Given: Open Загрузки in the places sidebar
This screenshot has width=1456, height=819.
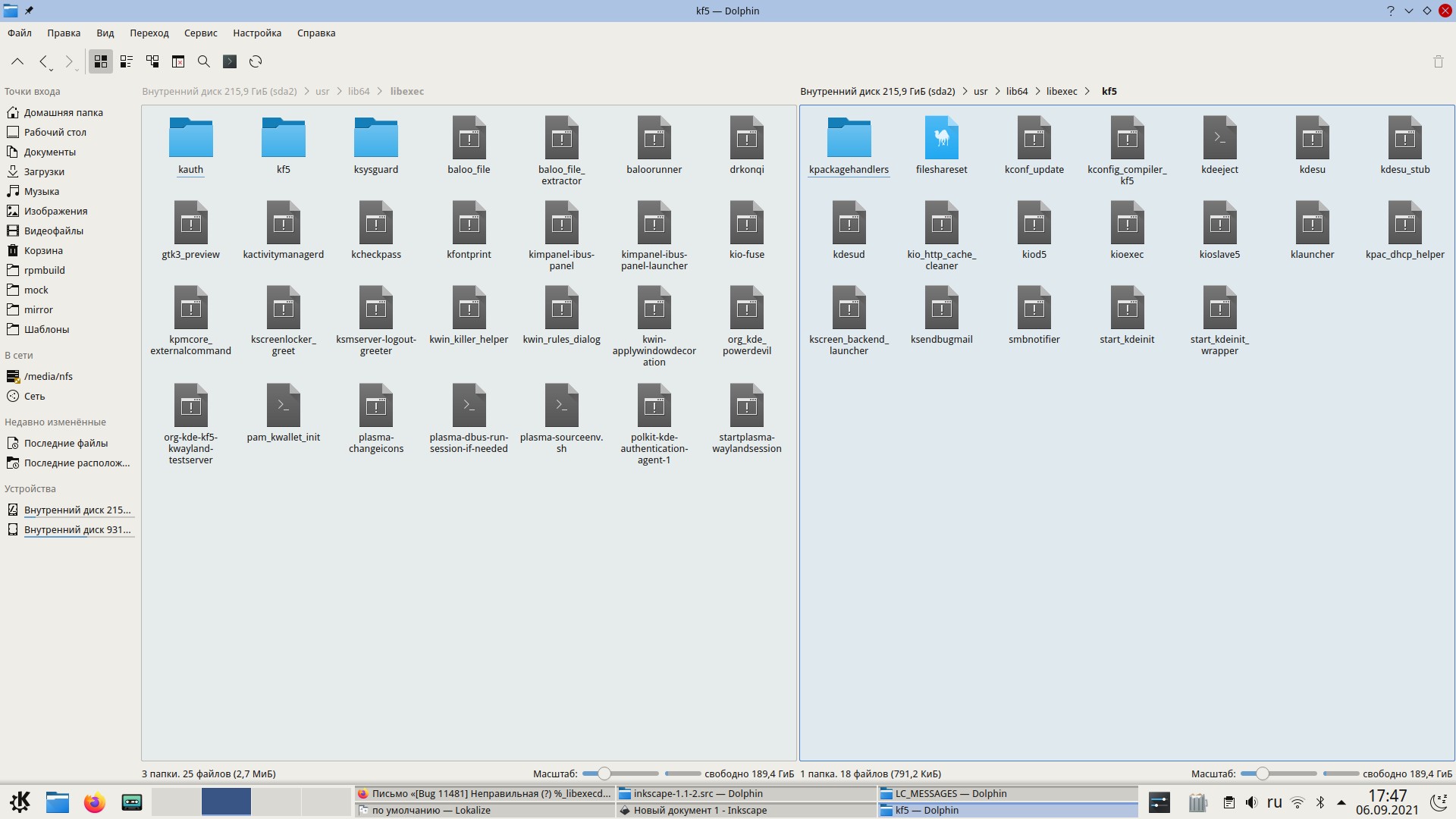Looking at the screenshot, I should (44, 171).
